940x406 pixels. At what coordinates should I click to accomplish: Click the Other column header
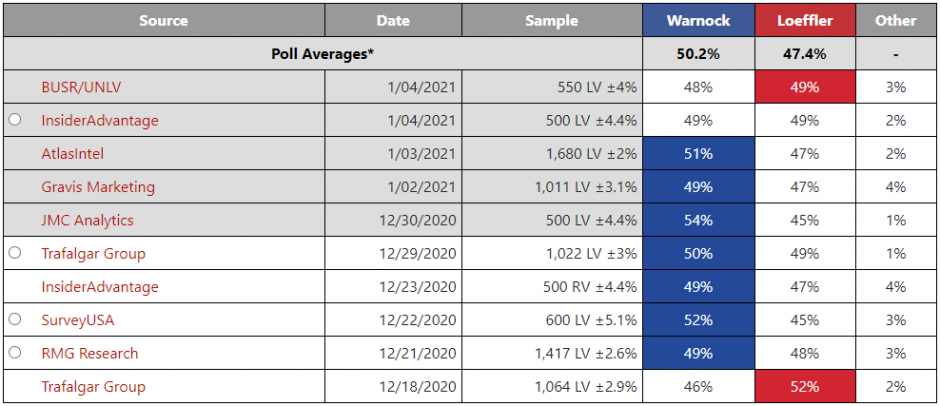coord(895,20)
